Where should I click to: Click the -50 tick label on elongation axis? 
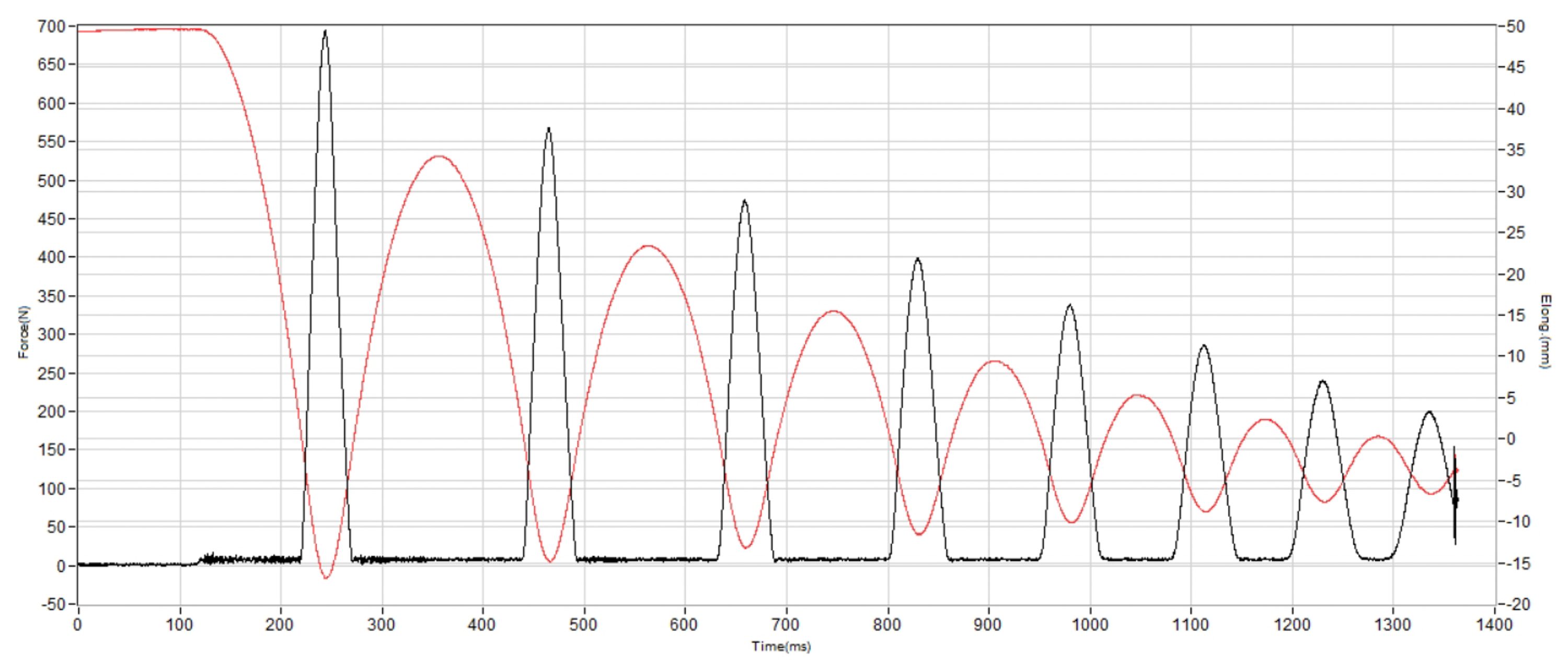point(1516,27)
